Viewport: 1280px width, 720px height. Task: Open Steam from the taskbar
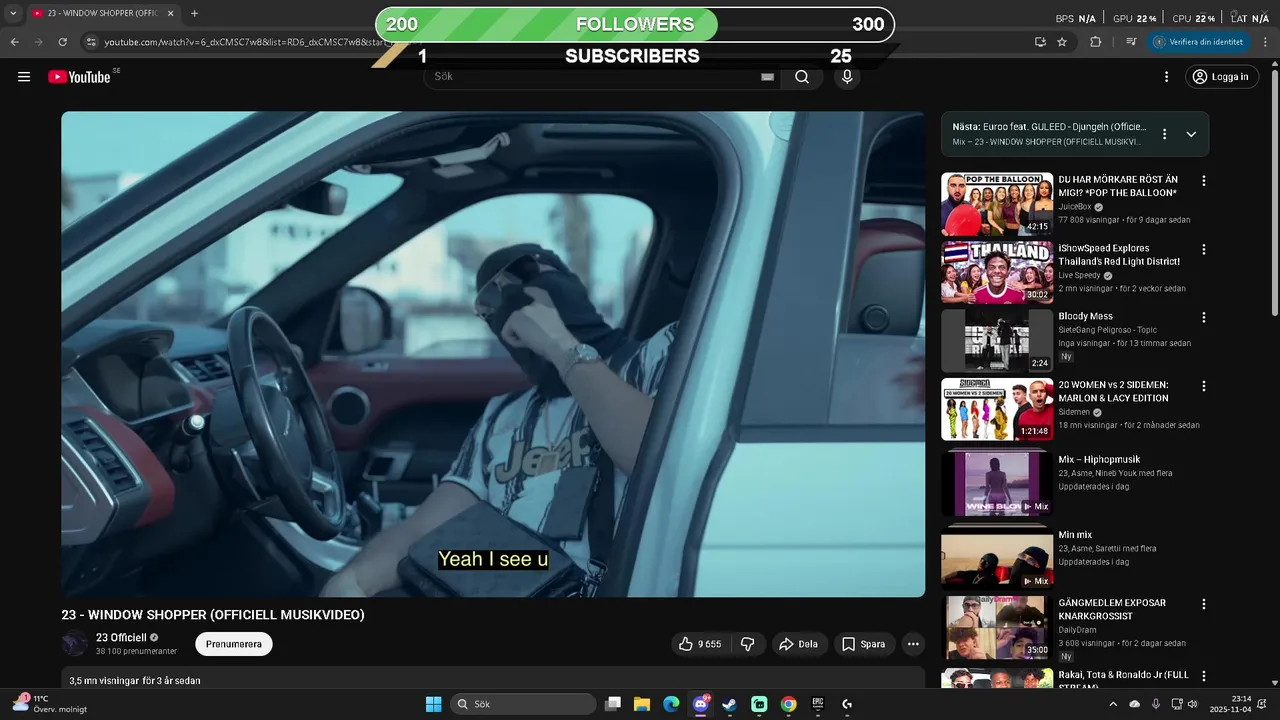pos(729,704)
